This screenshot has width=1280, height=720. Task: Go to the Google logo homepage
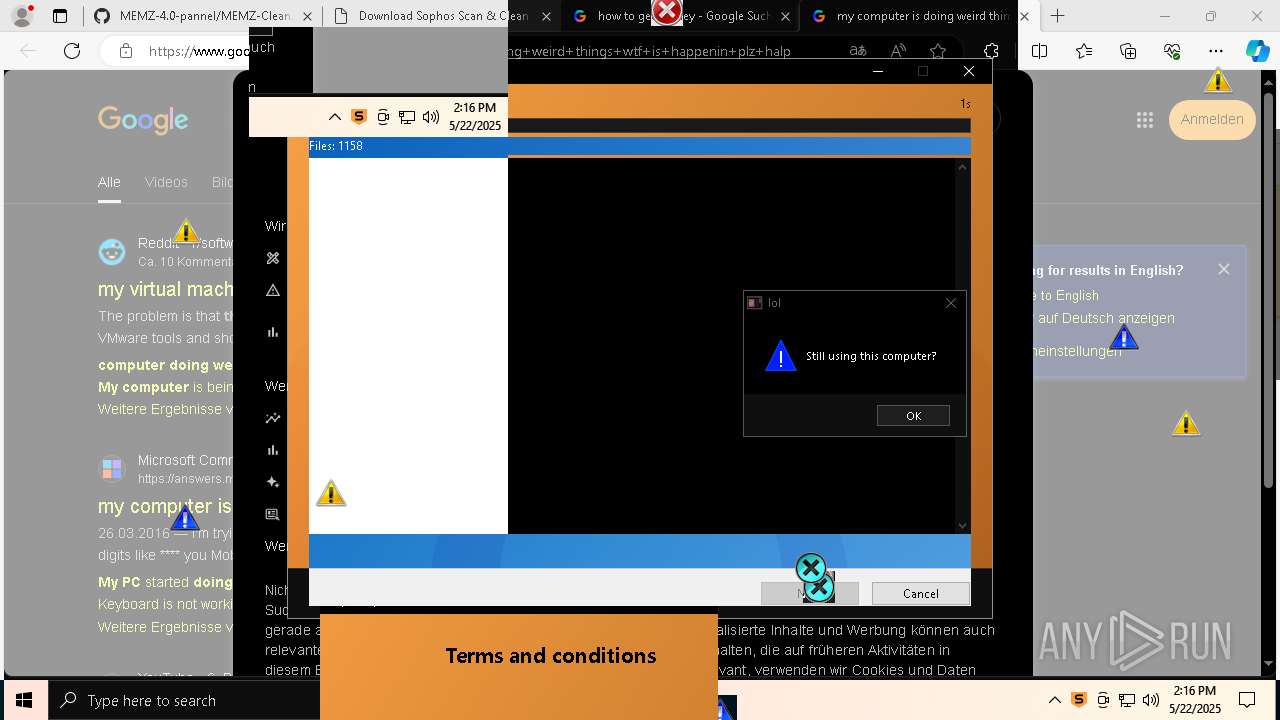143,120
